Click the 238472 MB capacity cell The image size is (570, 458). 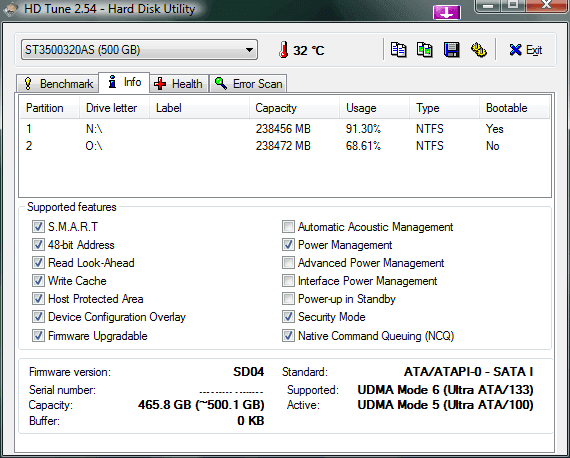[x=283, y=146]
